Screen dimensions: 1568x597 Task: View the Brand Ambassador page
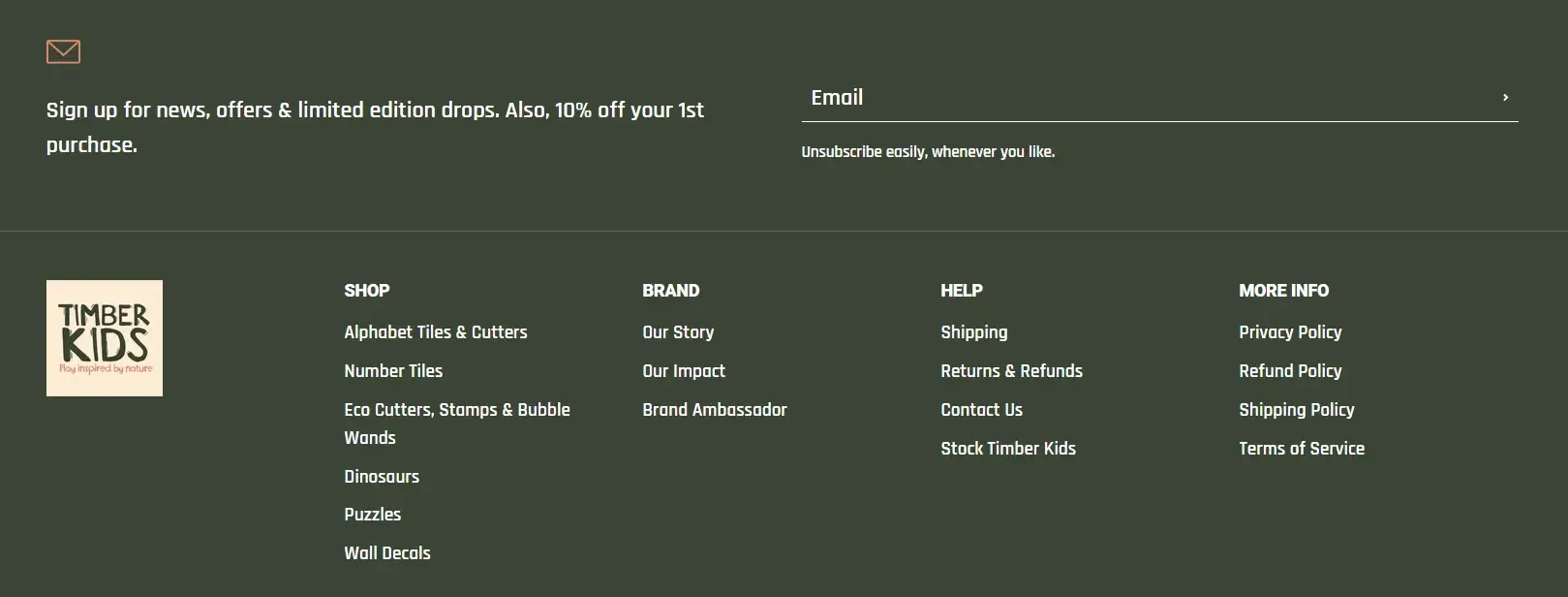coord(714,409)
